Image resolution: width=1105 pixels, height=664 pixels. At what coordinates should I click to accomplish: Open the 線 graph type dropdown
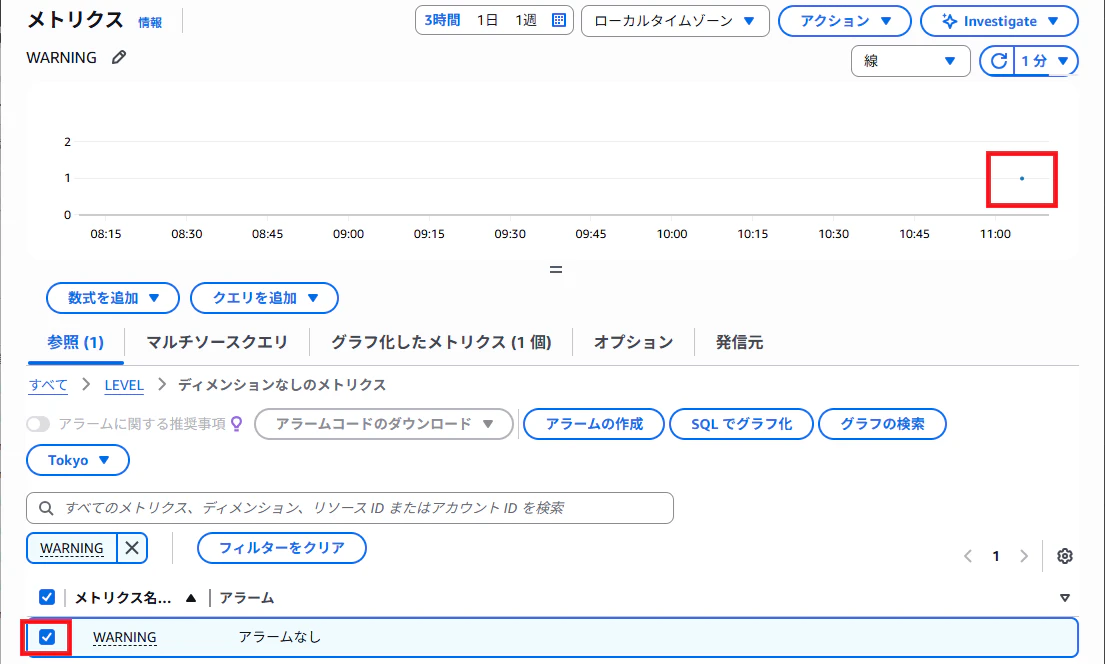pyautogui.click(x=910, y=61)
